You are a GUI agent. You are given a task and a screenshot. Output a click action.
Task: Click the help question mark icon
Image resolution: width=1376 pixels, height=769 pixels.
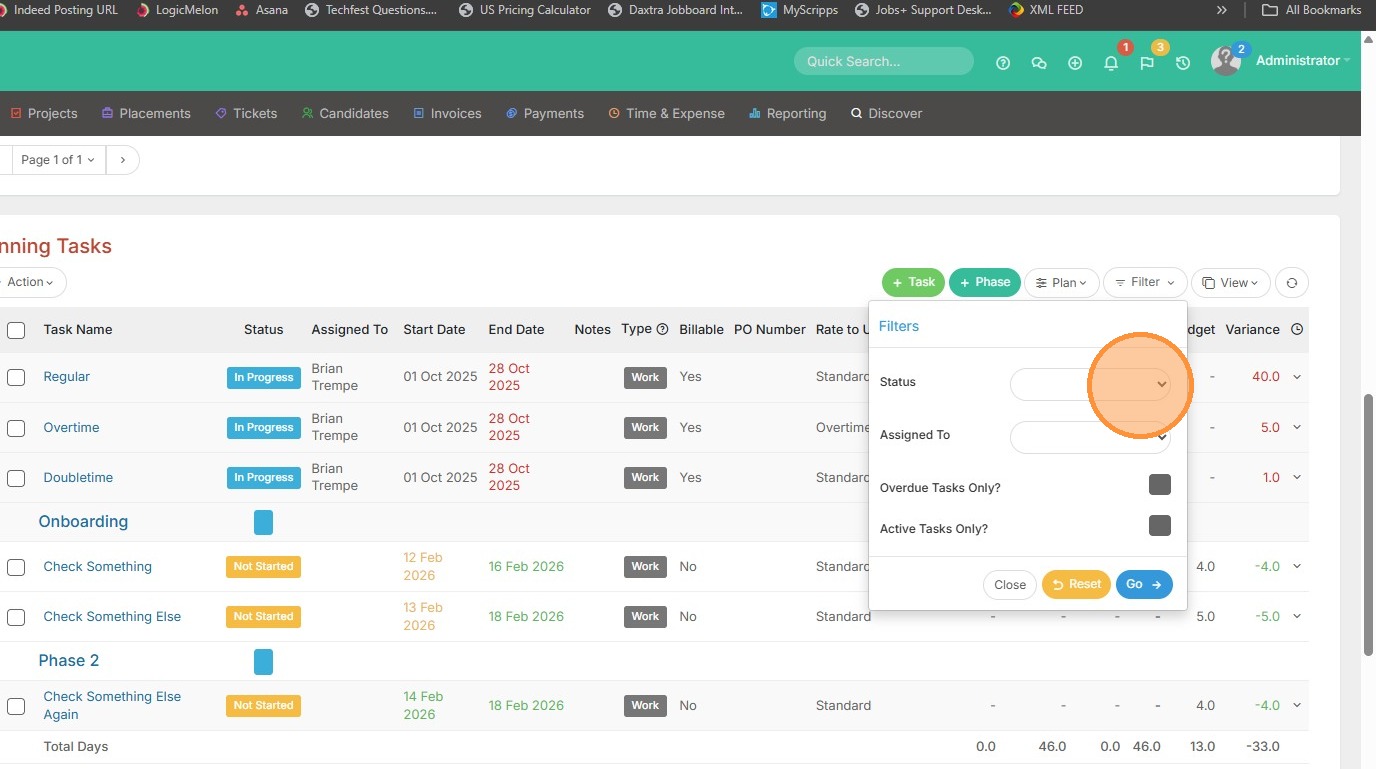coord(1003,63)
